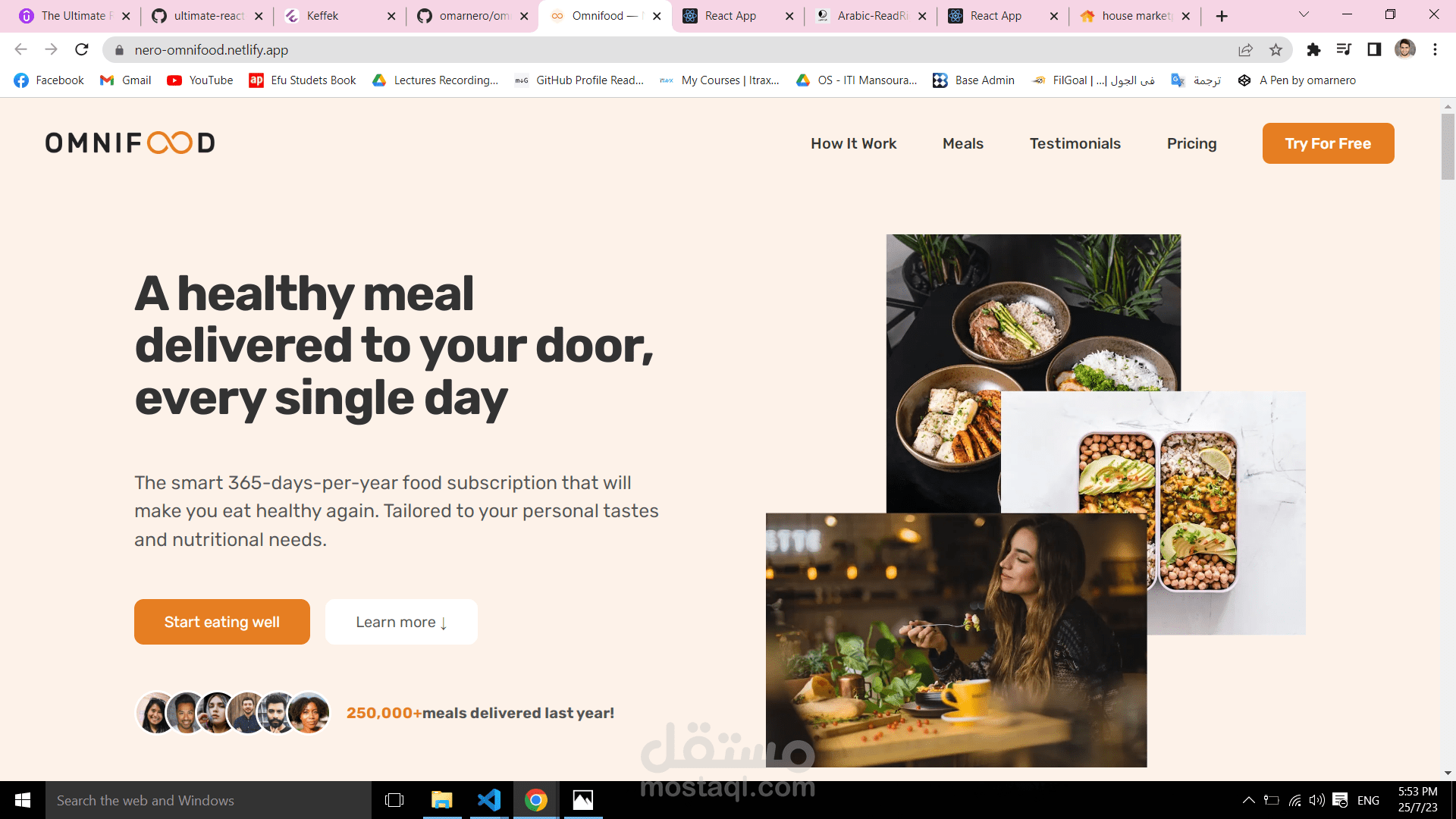This screenshot has width=1456, height=819.
Task: Toggle the Chrome side panel icon
Action: pos(1374,50)
